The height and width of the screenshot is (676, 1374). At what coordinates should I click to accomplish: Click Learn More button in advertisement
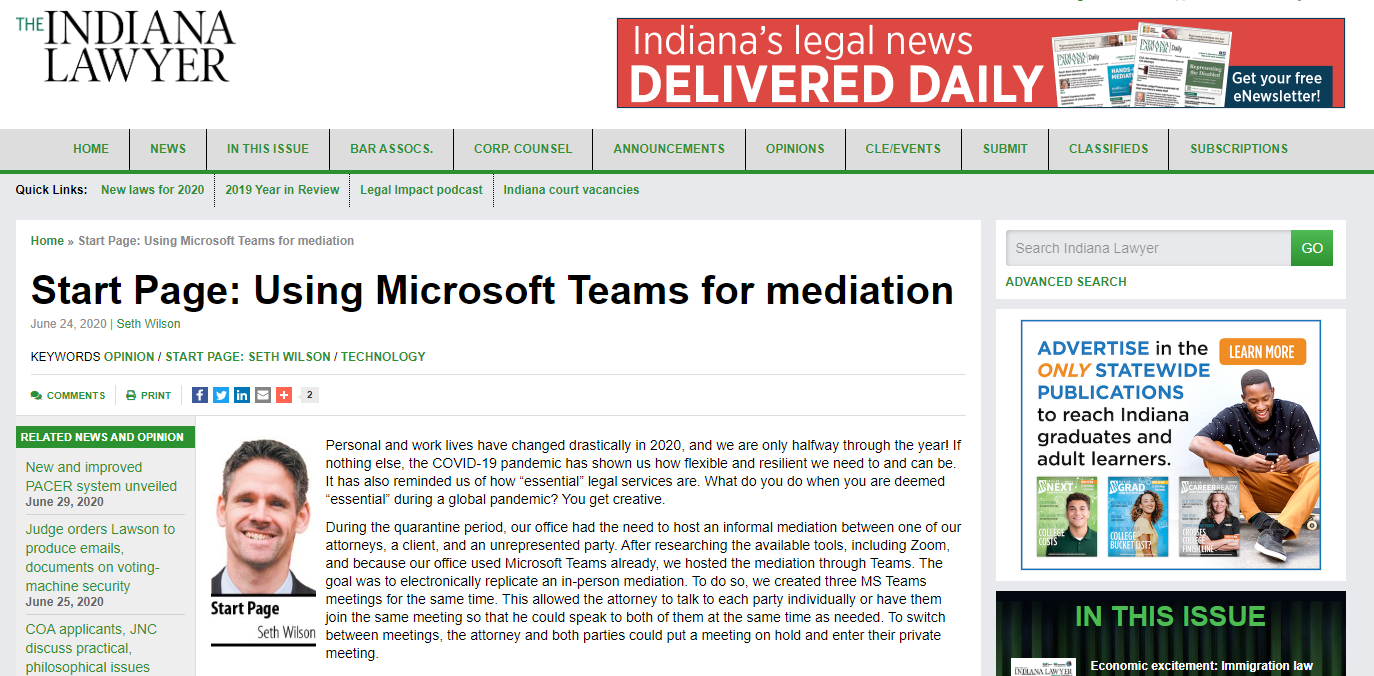(x=1261, y=352)
